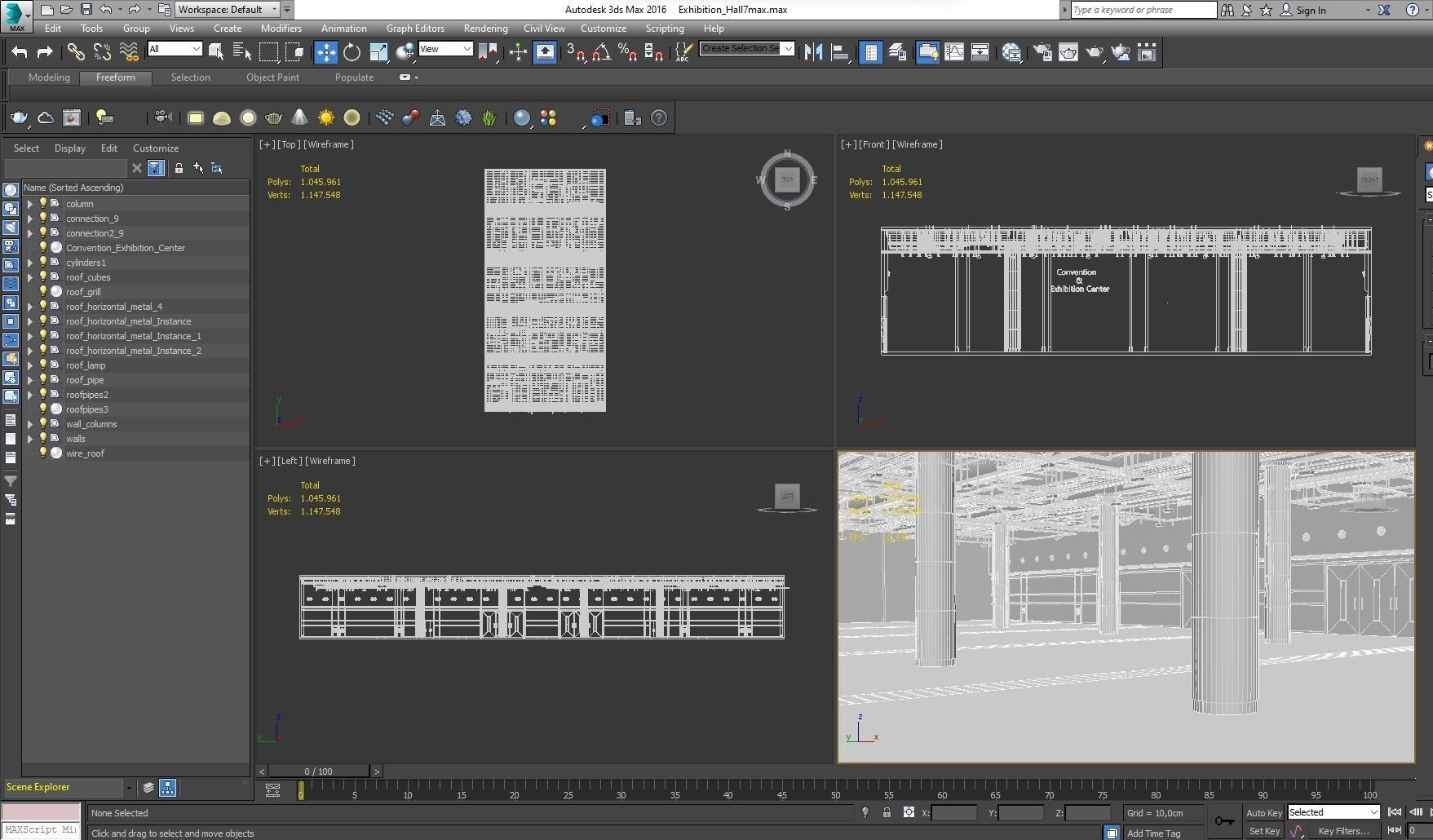
Task: Open the reference coordinate View dropdown
Action: coord(445,49)
